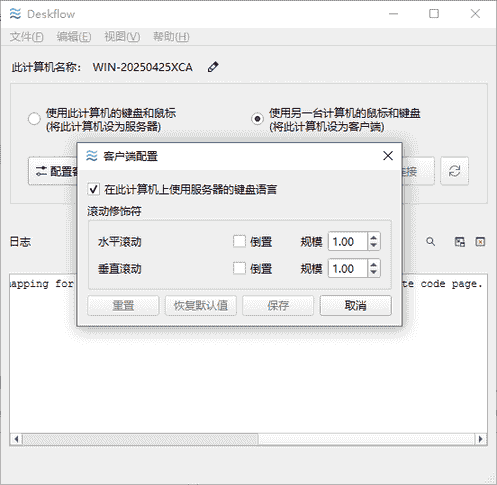Viewport: 497px width, 485px height.
Task: Click the 保存 button
Action: point(278,305)
